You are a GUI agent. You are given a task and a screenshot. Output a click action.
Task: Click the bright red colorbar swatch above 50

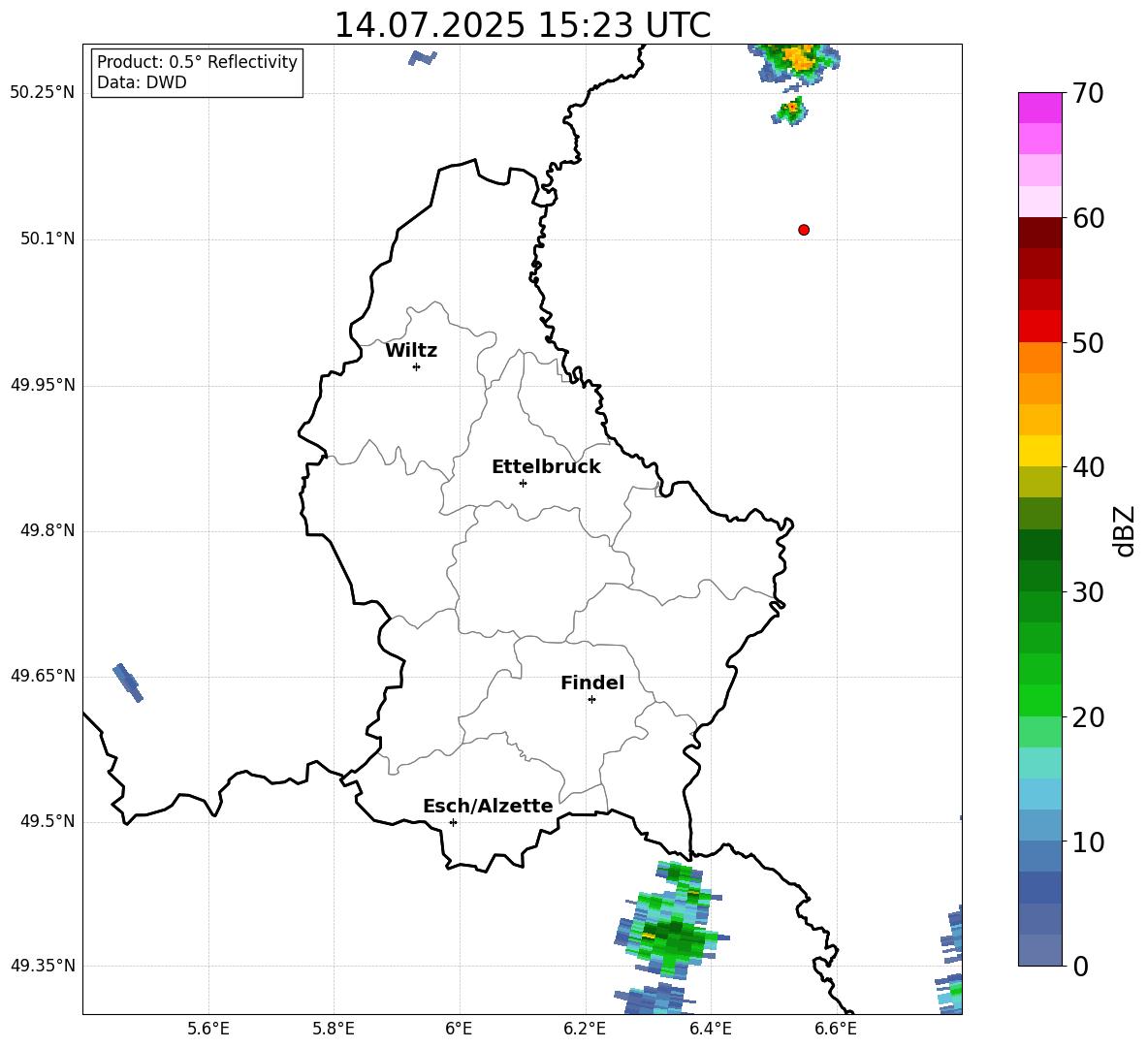[x=1039, y=327]
